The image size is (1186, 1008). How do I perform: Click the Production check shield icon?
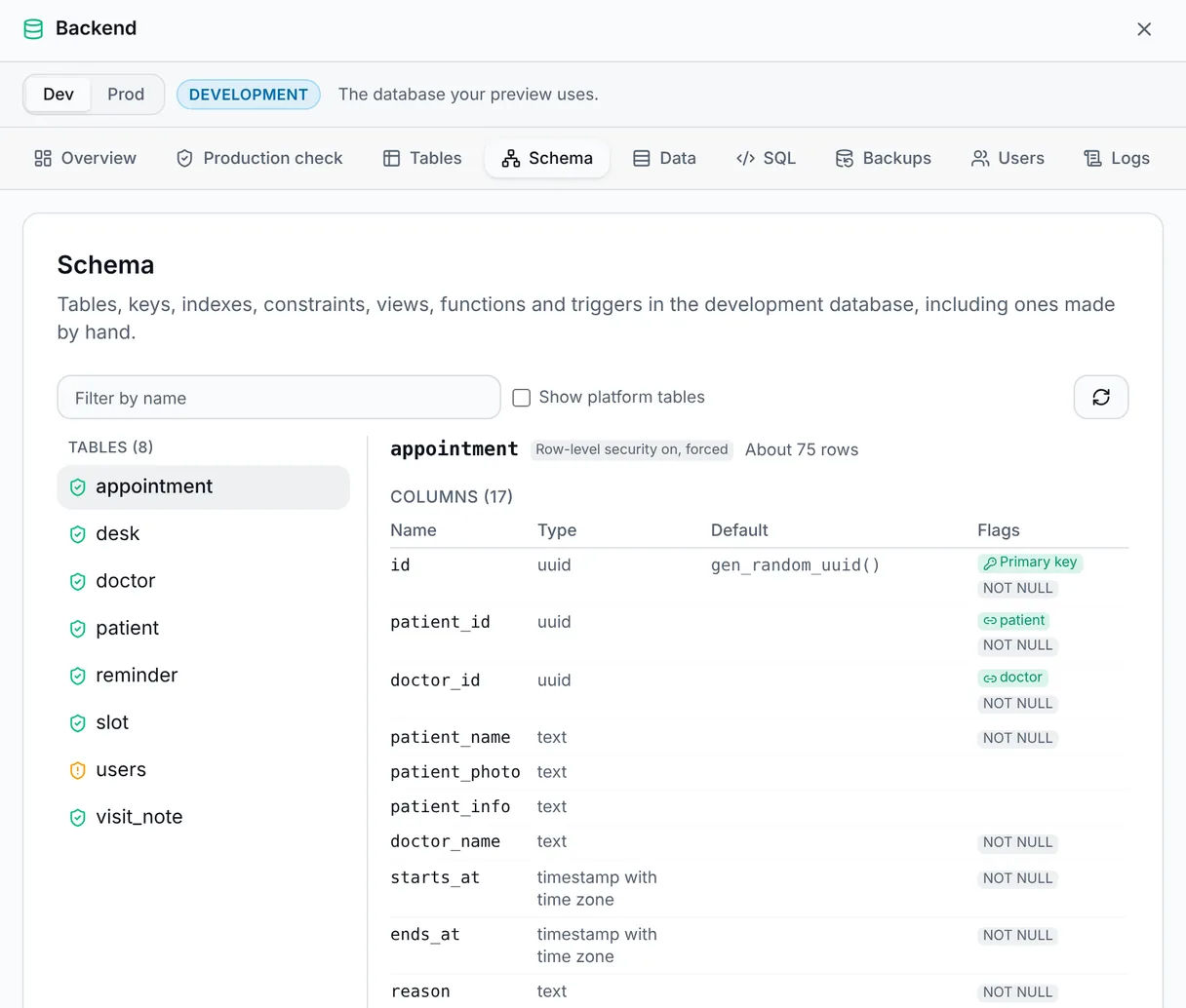click(184, 158)
